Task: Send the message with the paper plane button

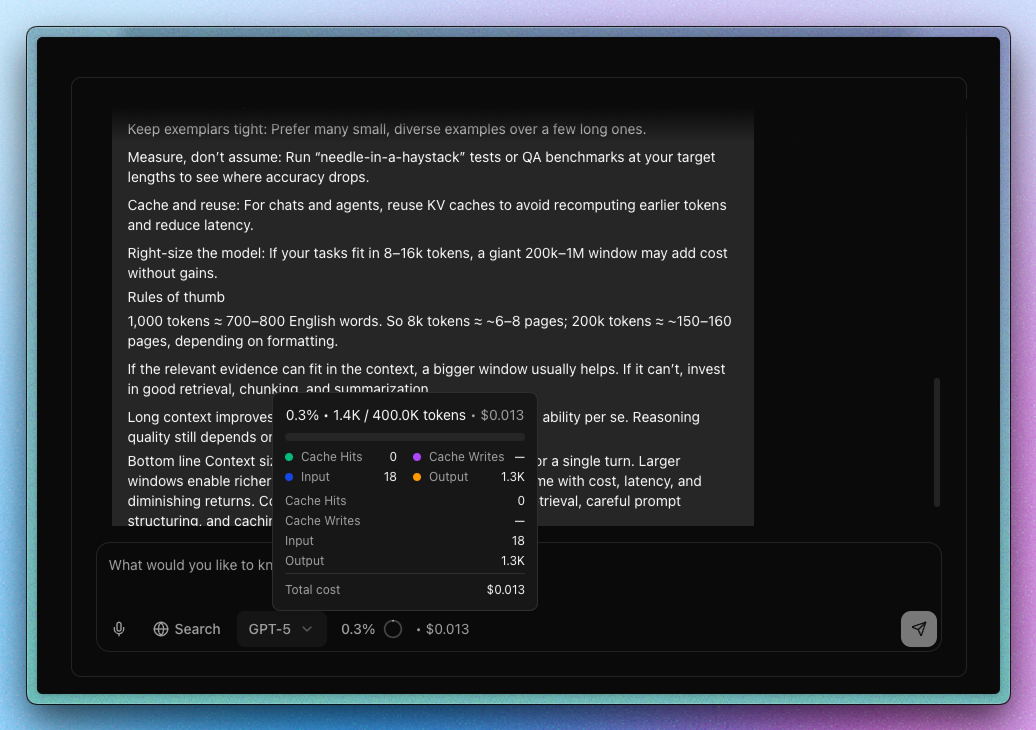Action: [918, 629]
